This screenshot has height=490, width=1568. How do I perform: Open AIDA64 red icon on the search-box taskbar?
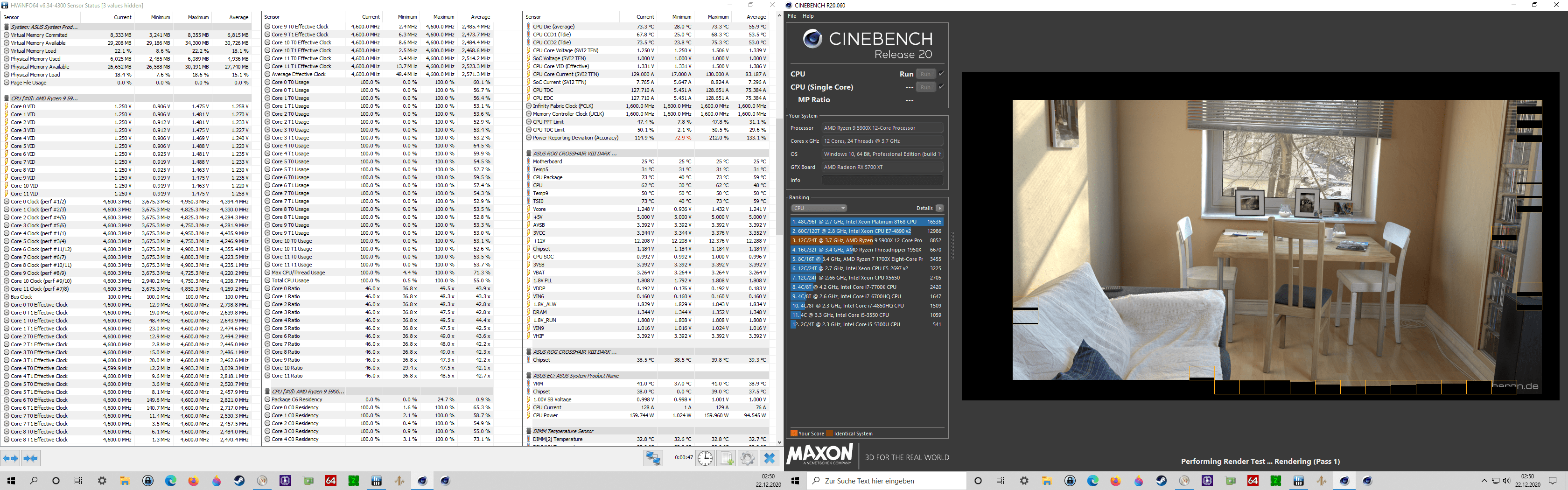(1253, 481)
